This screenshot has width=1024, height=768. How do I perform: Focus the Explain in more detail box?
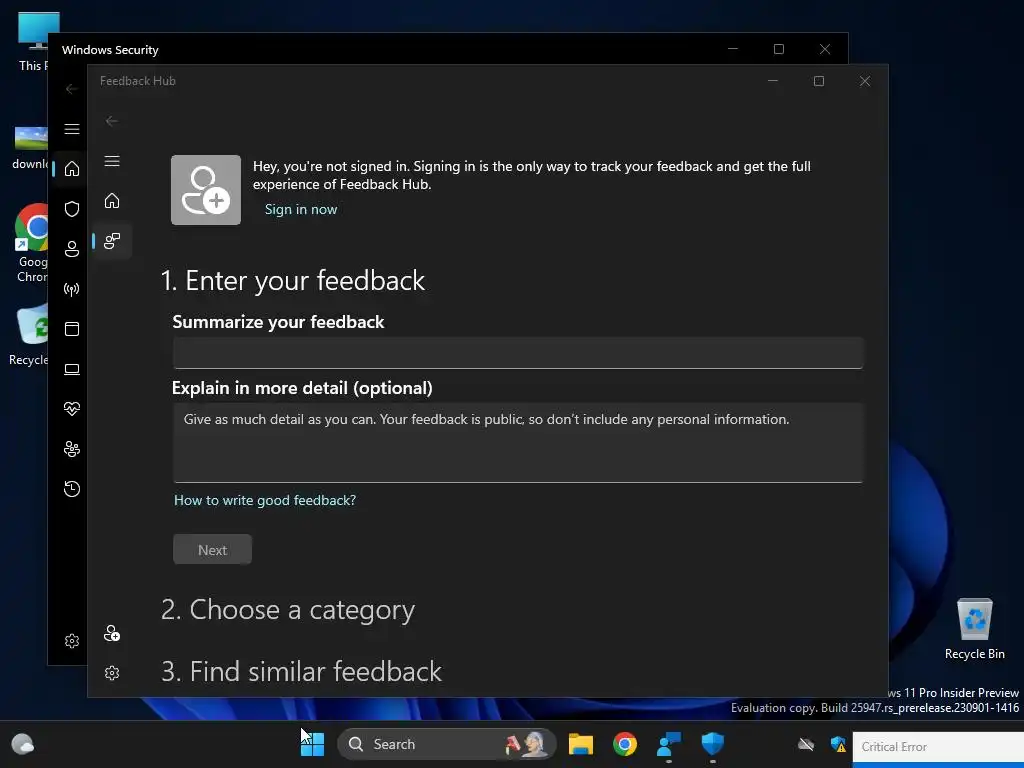(518, 443)
